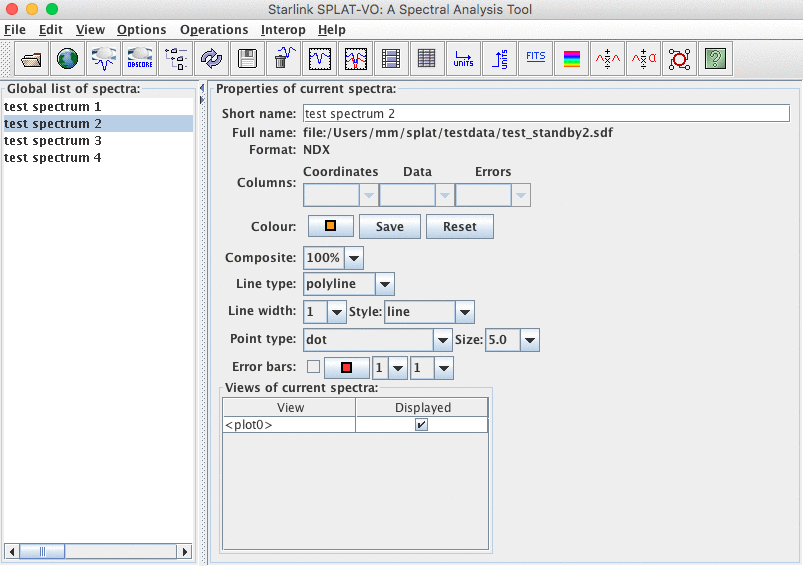Click into the Short name field

pos(546,113)
